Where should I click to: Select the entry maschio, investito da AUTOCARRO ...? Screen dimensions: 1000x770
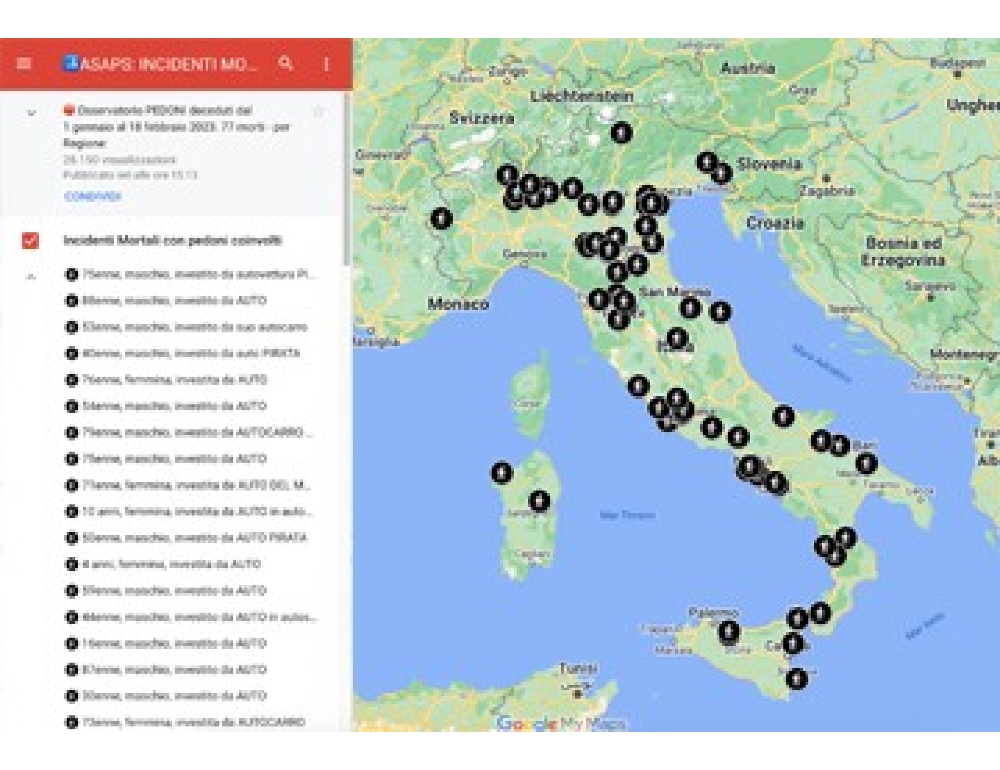point(189,432)
